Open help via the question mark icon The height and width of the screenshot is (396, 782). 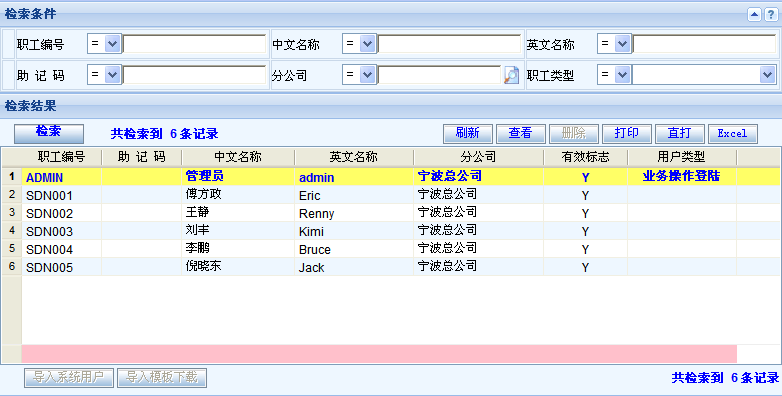pos(771,14)
